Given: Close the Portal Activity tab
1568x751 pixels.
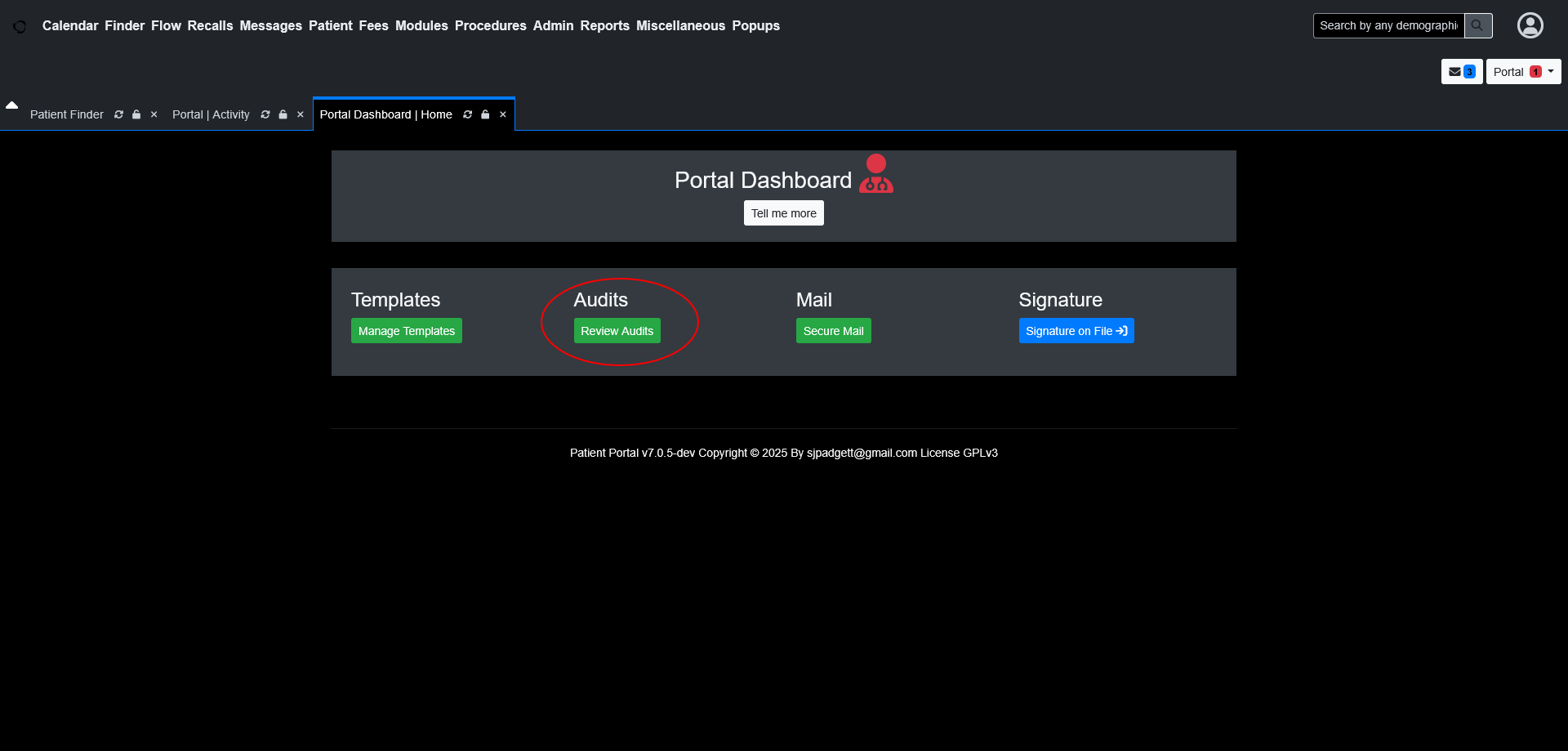Looking at the screenshot, I should coord(301,114).
